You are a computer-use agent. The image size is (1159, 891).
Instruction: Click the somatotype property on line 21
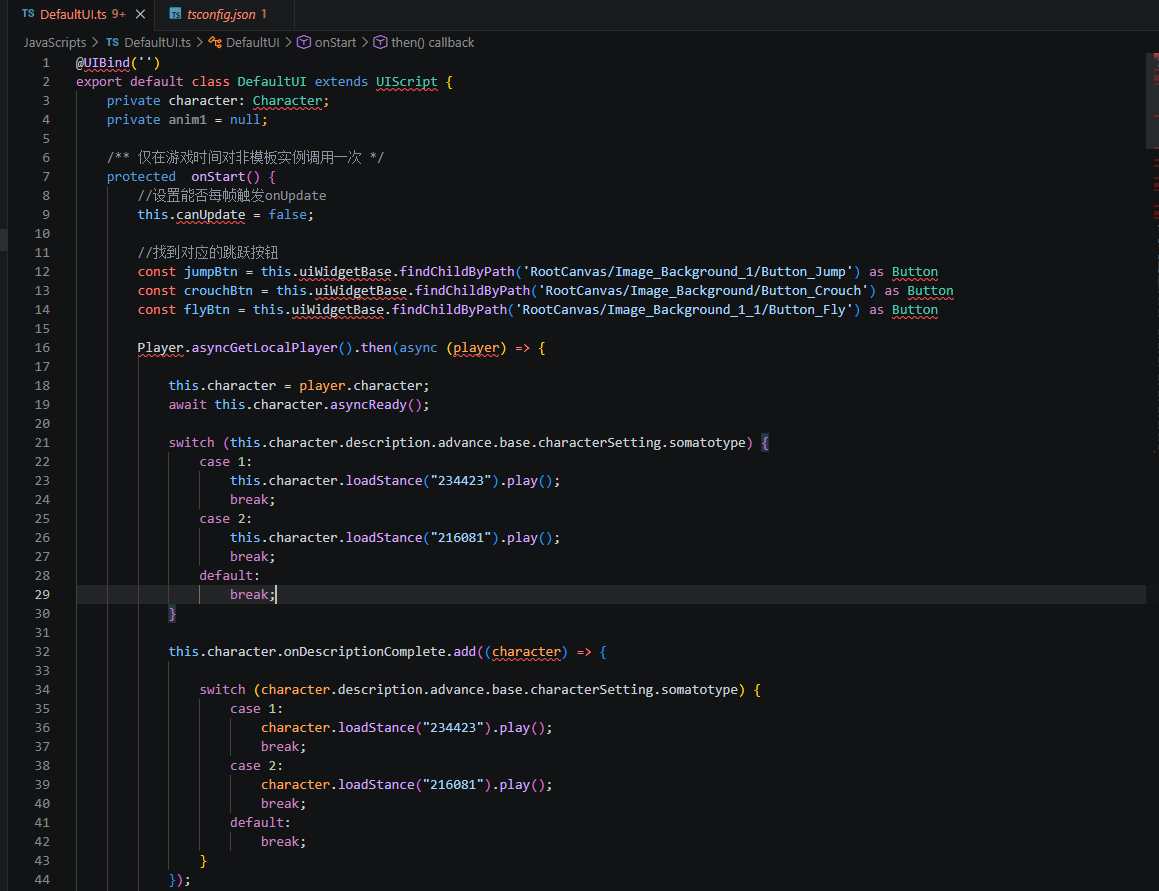[x=707, y=443]
